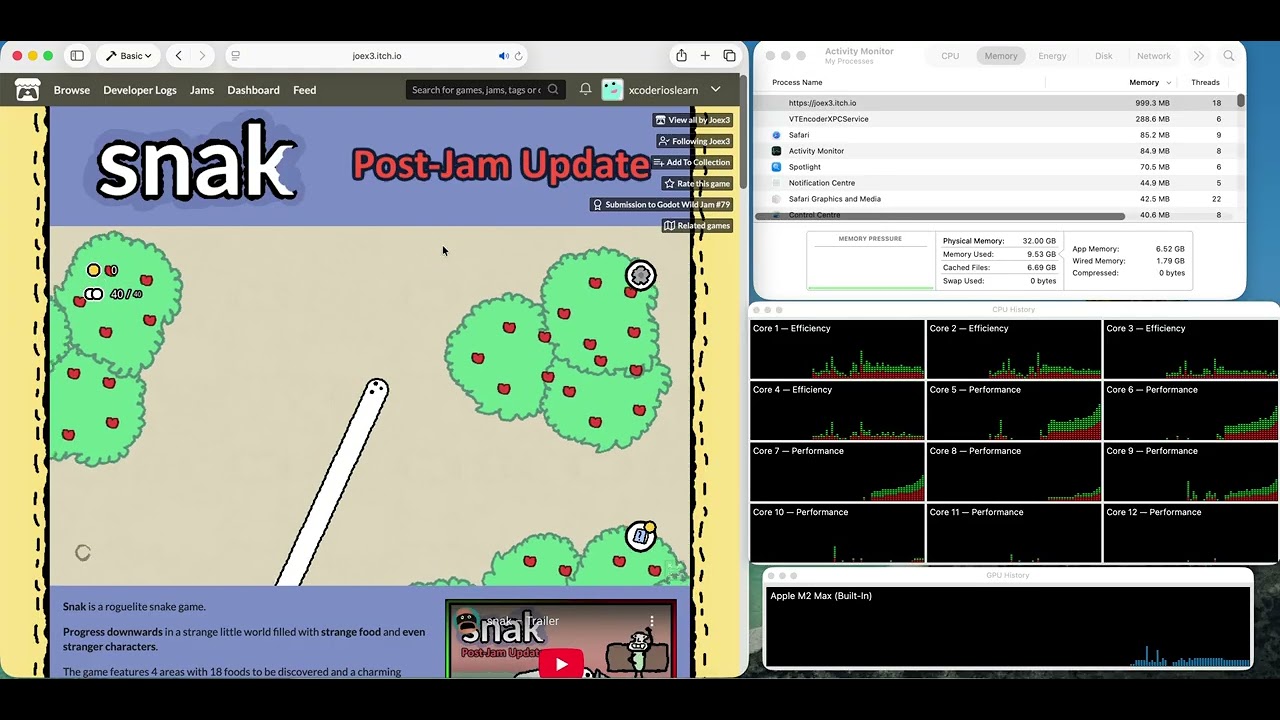
Task: Select Rate this game
Action: 697,183
